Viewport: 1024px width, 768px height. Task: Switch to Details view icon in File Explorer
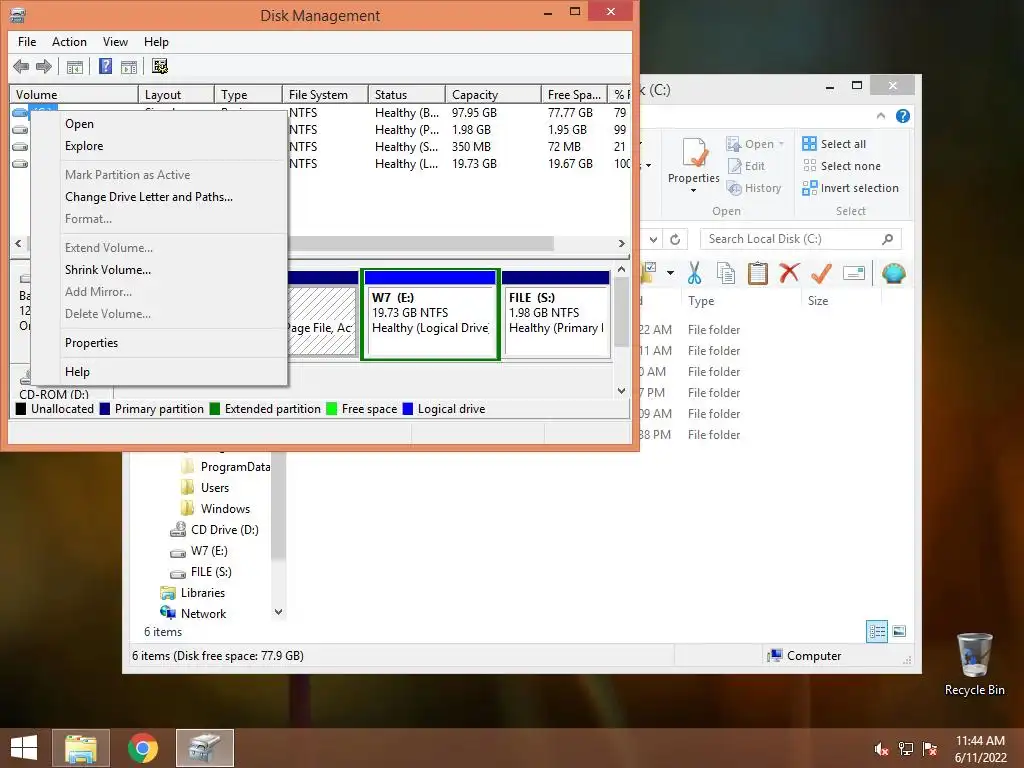[x=876, y=631]
